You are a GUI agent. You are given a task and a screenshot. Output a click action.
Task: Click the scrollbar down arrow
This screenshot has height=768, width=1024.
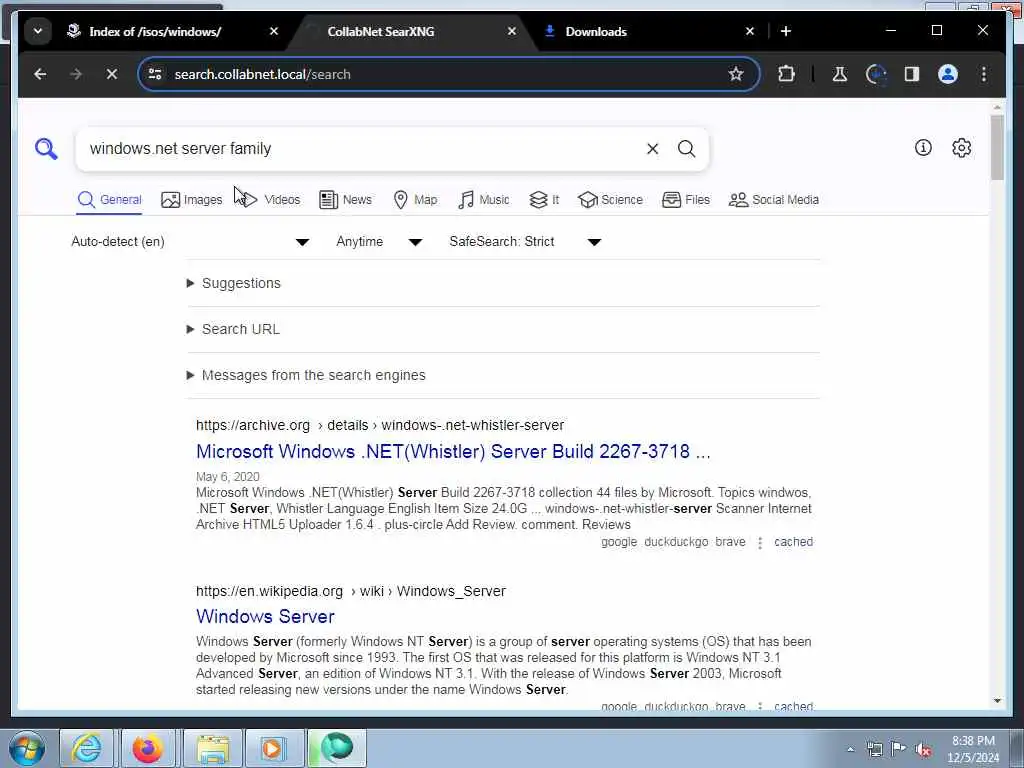click(x=997, y=701)
